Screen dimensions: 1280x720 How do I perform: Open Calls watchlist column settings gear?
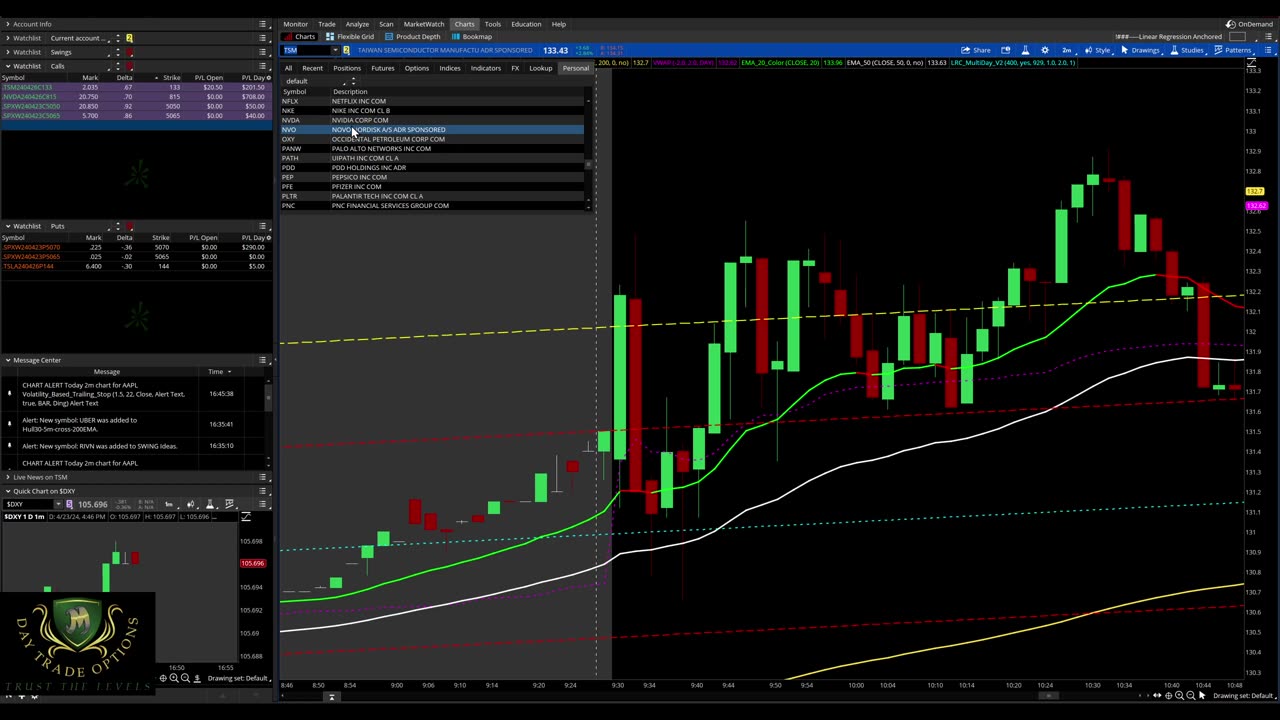click(x=267, y=78)
